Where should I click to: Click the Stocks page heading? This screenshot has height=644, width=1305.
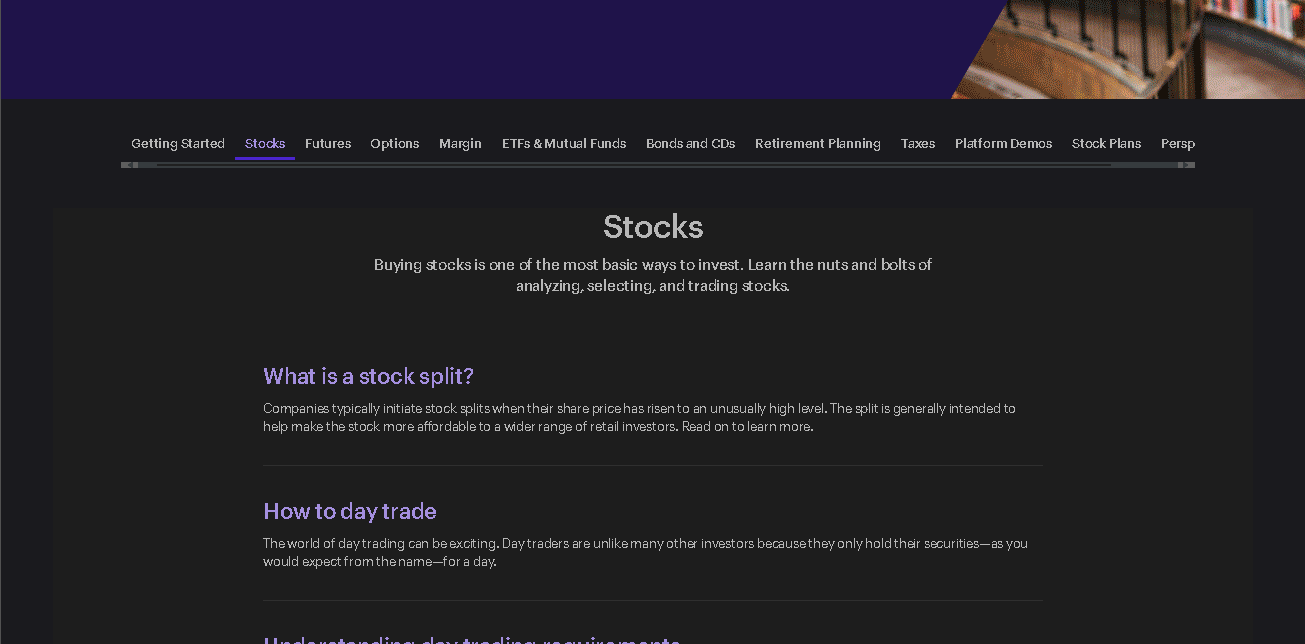(652, 227)
